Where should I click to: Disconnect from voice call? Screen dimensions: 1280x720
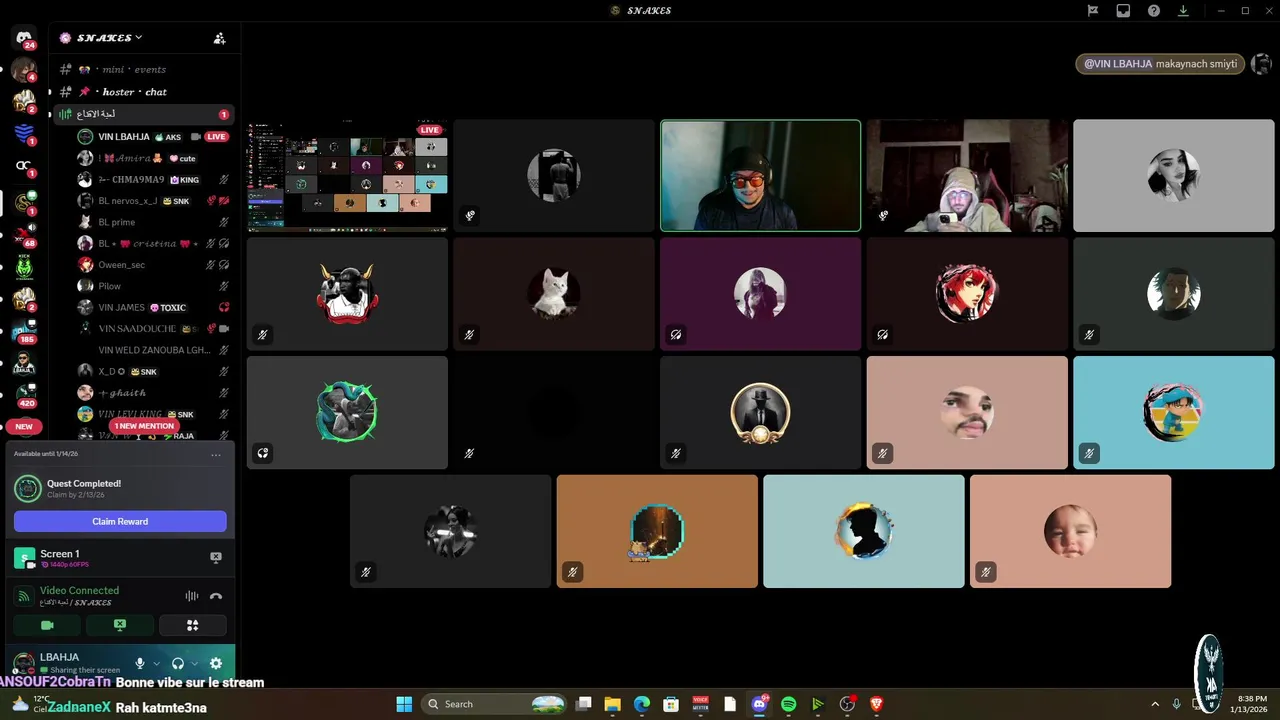click(216, 596)
